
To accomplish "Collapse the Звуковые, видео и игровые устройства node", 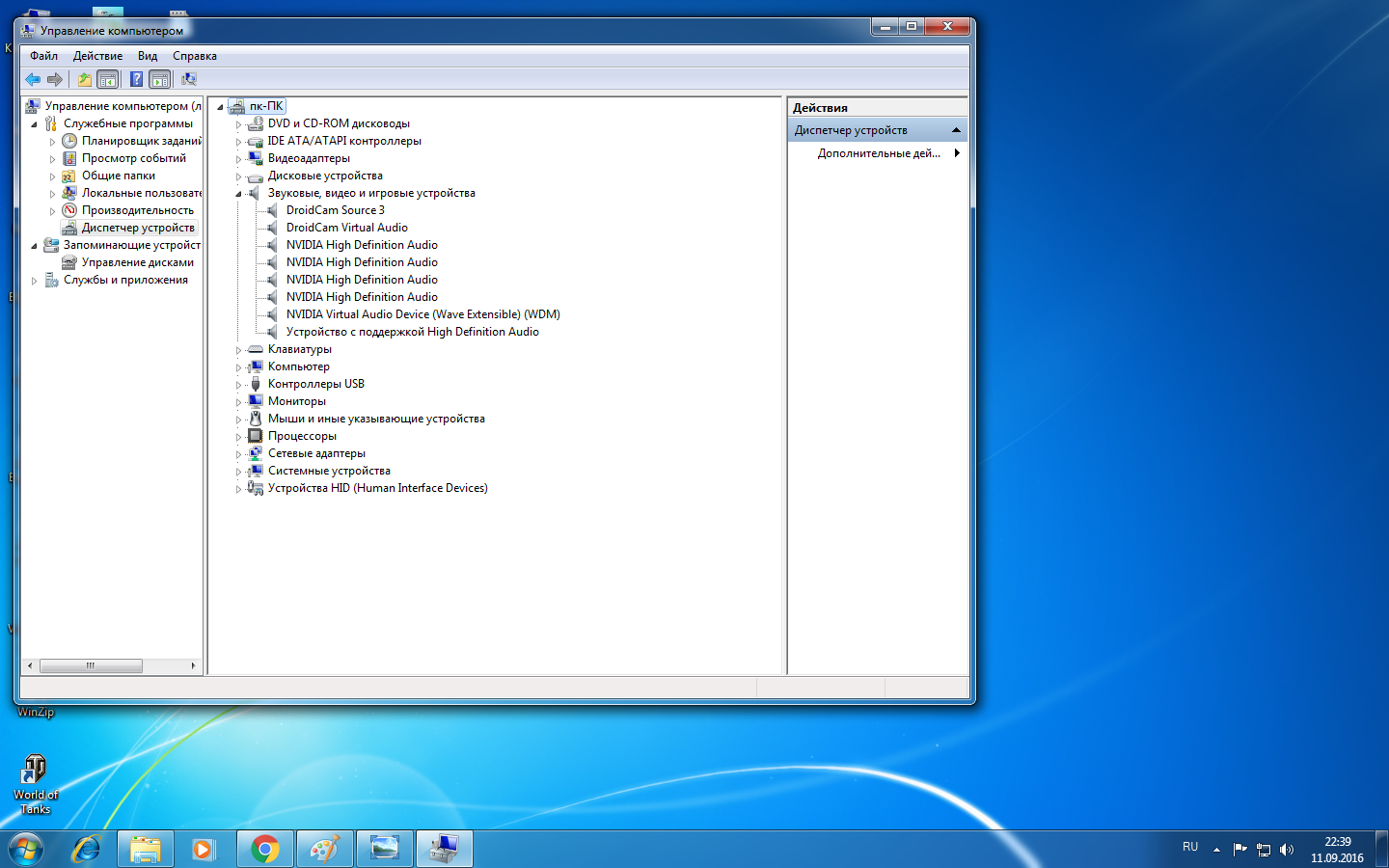I will pyautogui.click(x=238, y=194).
